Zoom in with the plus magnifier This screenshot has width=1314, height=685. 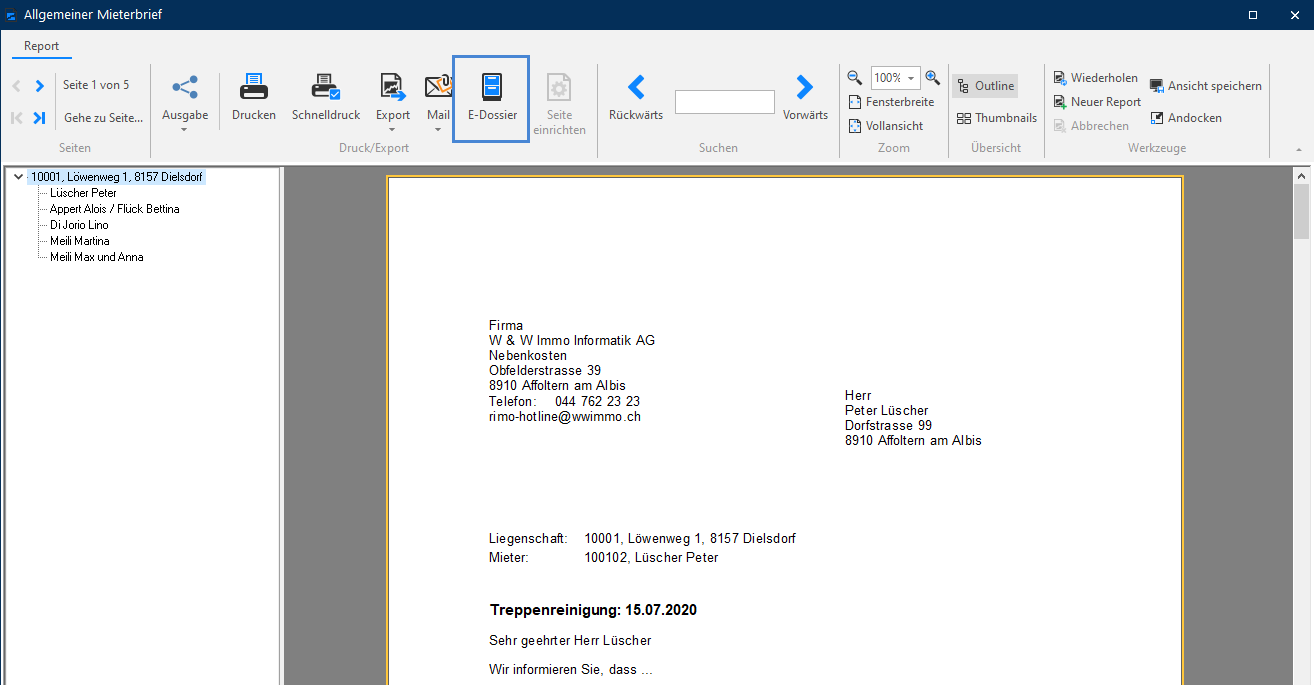[x=932, y=77]
